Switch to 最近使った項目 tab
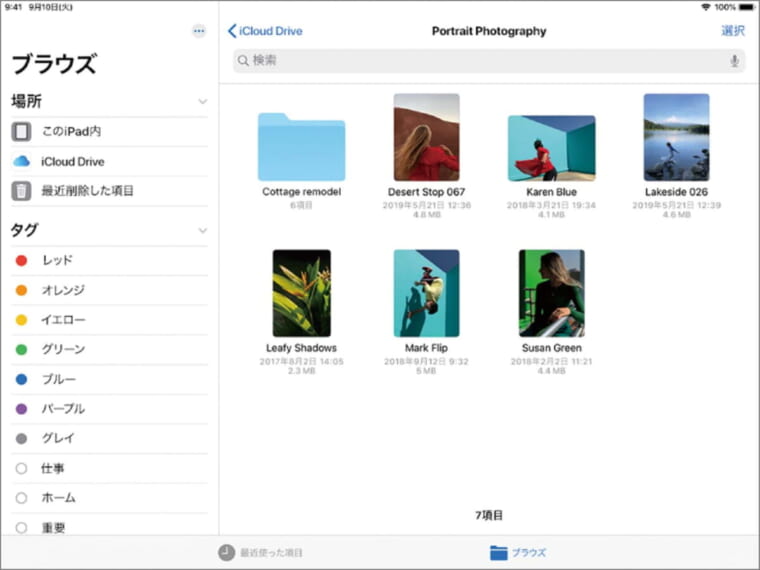The height and width of the screenshot is (570, 760). coord(260,552)
